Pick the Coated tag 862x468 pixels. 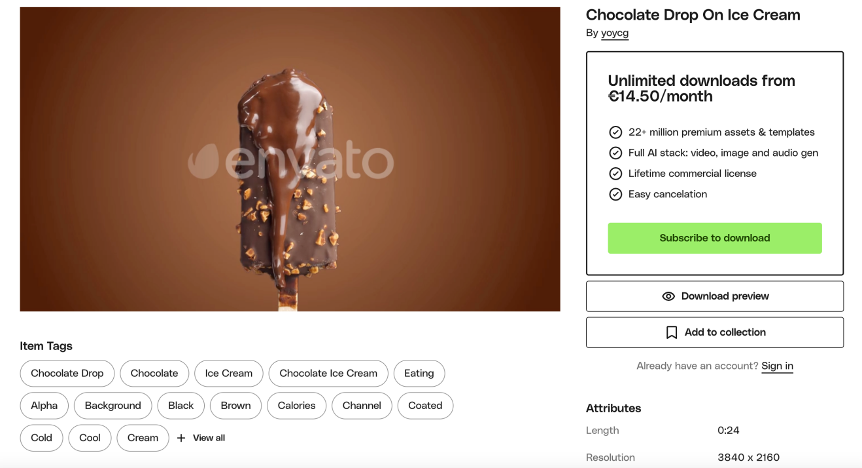tap(425, 406)
